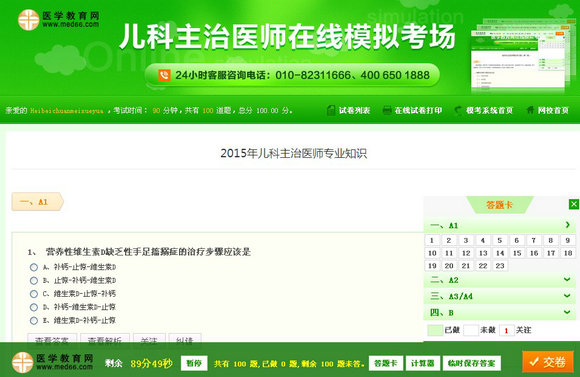The width and height of the screenshot is (580, 377).
Task: Select option B 止惊-补钙-维生素D
Action: pyautogui.click(x=34, y=280)
